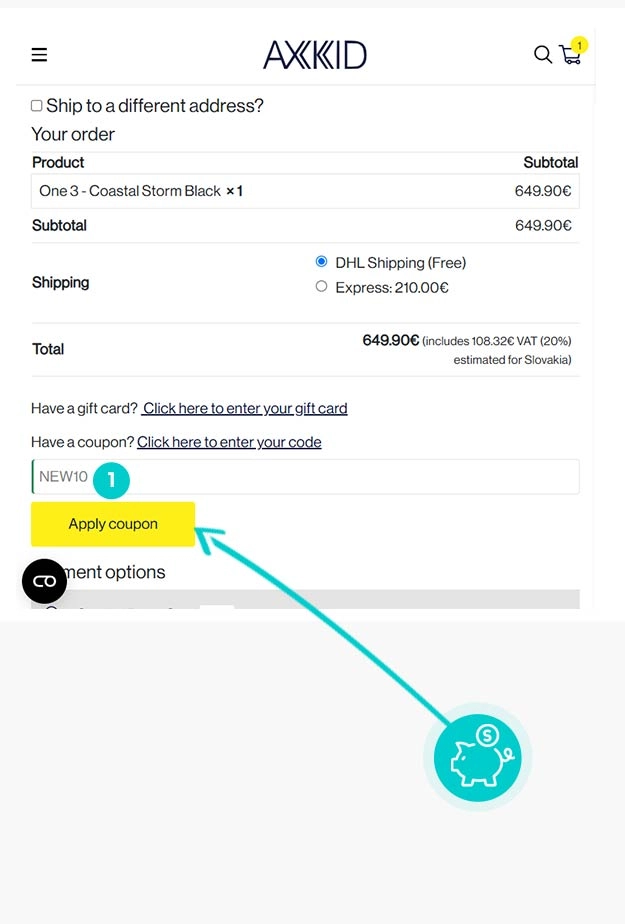This screenshot has width=625, height=924.
Task: View cart via the shopping cart icon
Action: [570, 57]
